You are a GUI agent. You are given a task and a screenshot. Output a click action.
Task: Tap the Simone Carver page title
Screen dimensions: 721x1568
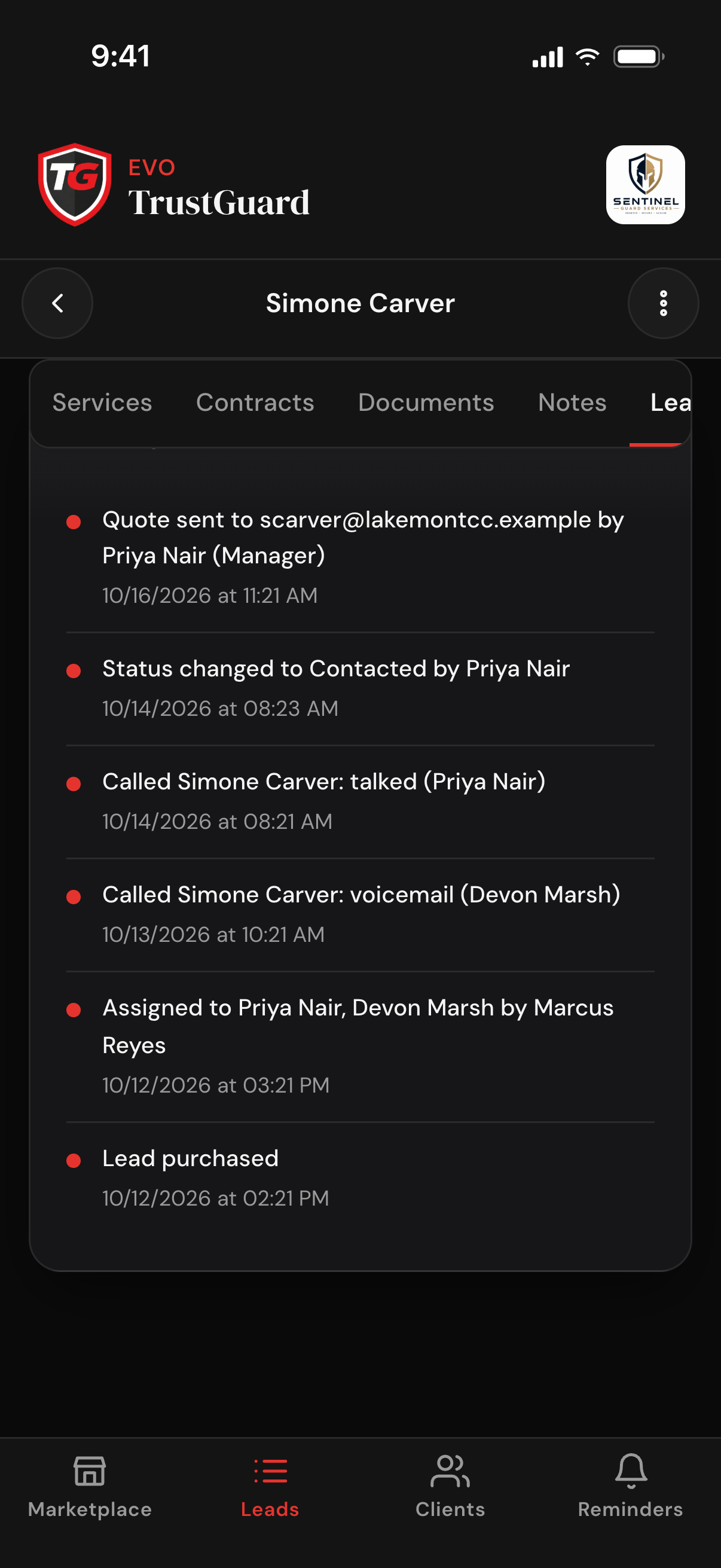[360, 303]
